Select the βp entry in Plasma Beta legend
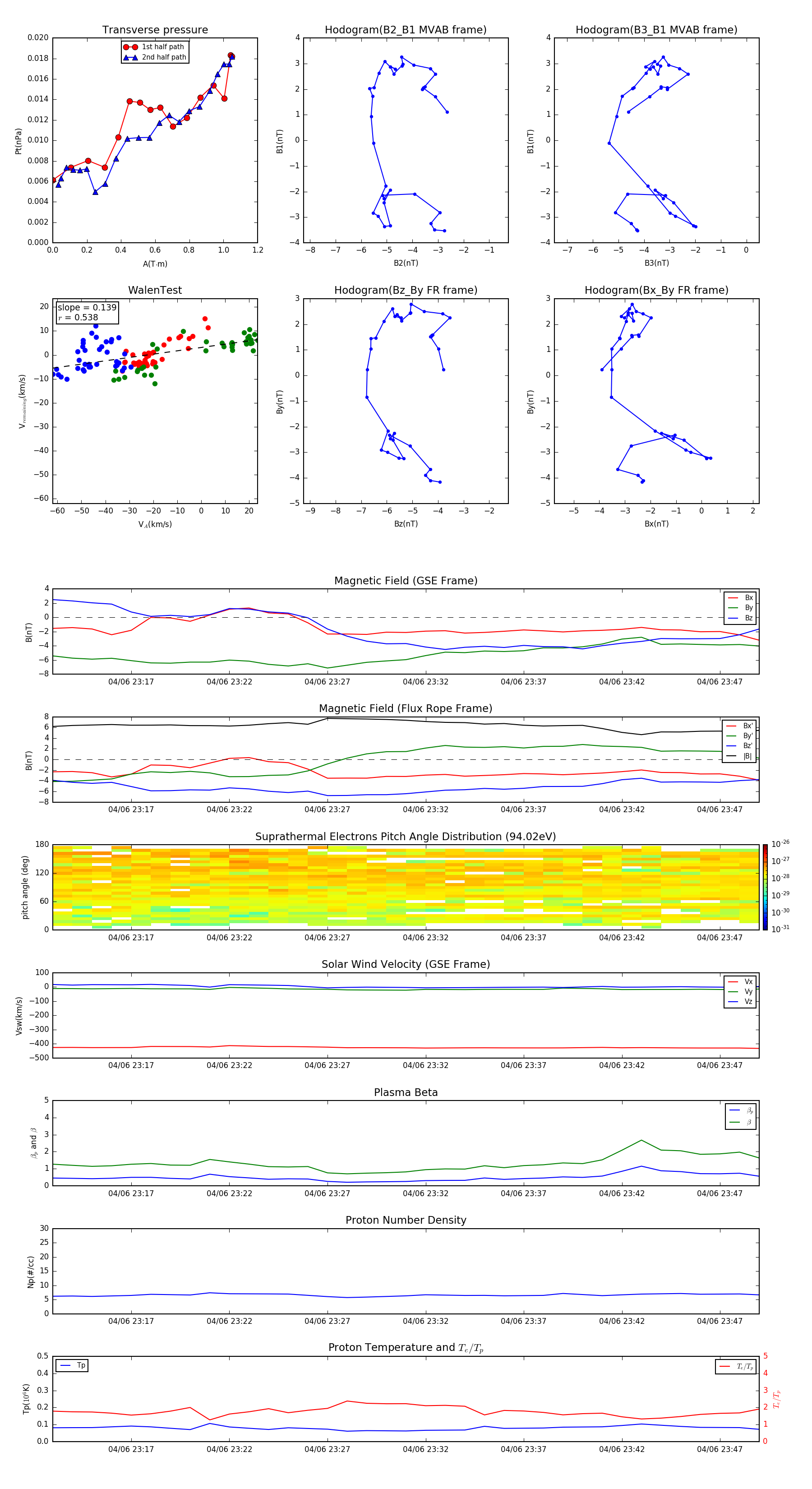The image size is (812, 1489). click(x=742, y=1110)
